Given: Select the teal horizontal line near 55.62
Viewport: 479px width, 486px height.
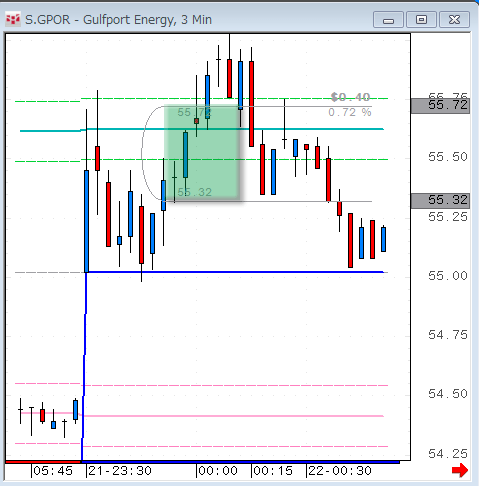Looking at the screenshot, I should tap(202, 129).
